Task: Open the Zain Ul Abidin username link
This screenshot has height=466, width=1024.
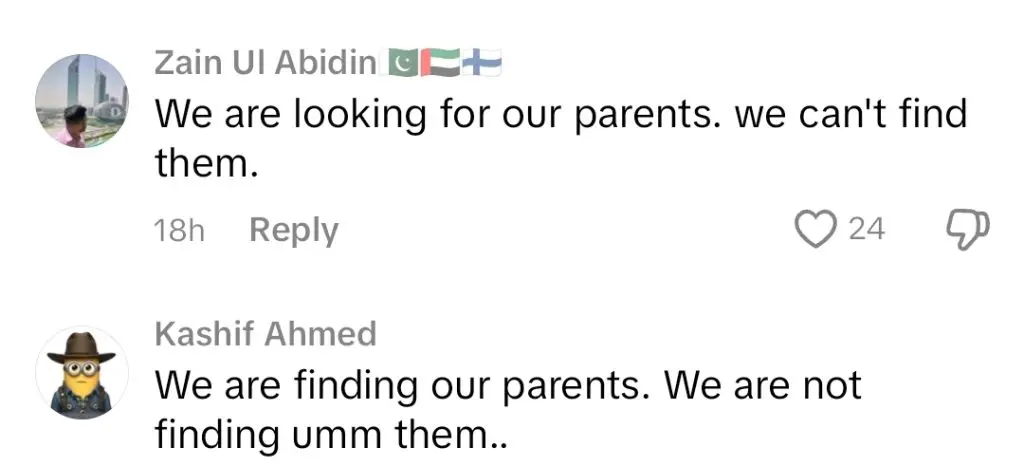Action: [266, 63]
